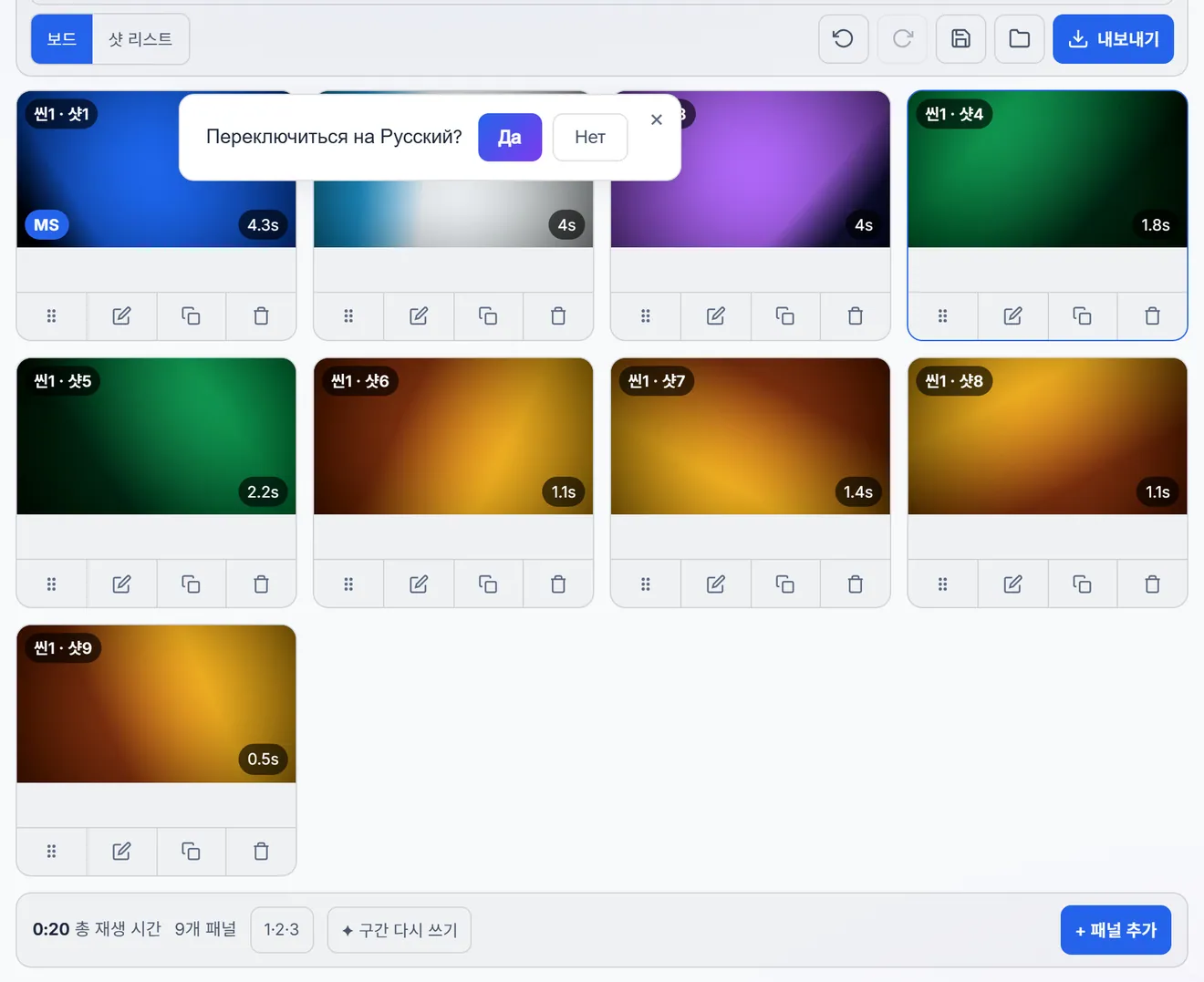Duplicate the 씬1 · 샷4 panel
Viewport: 1204px width, 982px height.
click(x=1082, y=316)
